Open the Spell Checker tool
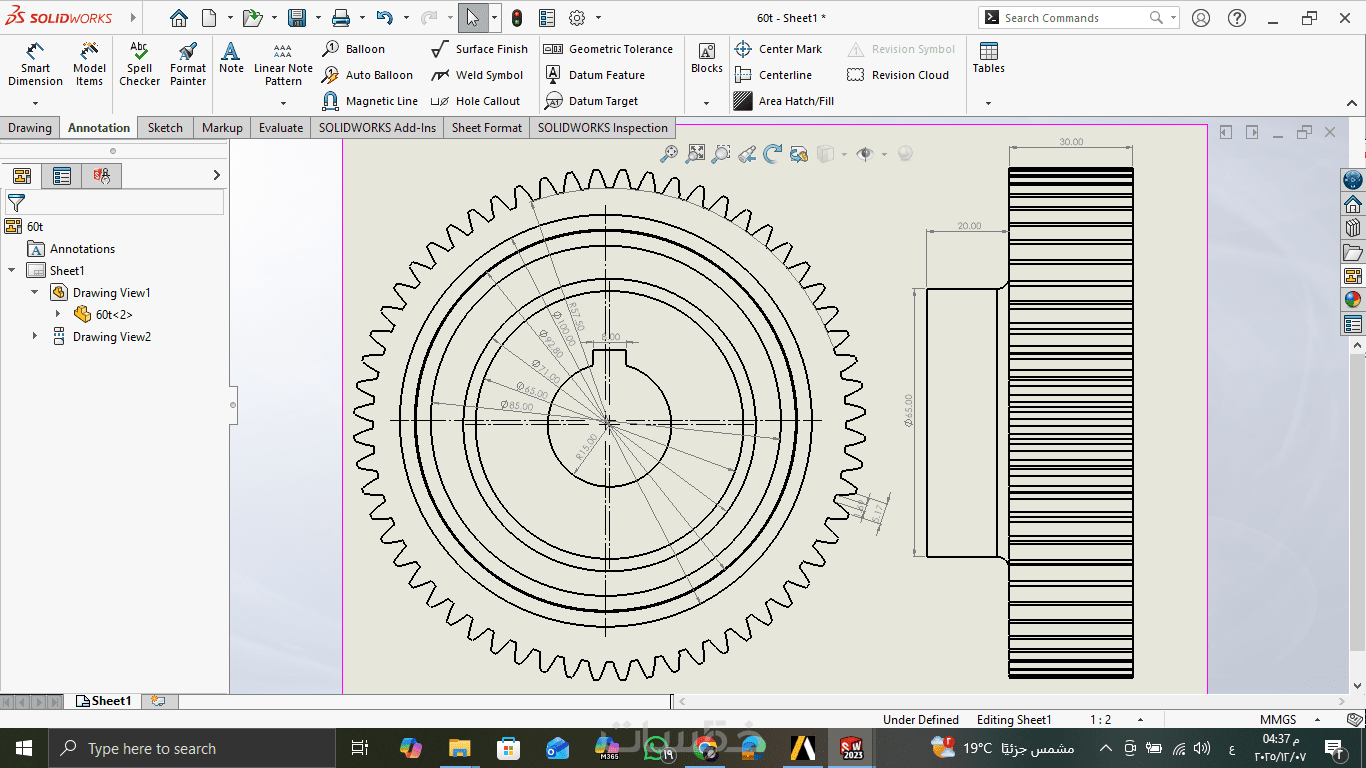This screenshot has width=1366, height=768. pos(139,64)
